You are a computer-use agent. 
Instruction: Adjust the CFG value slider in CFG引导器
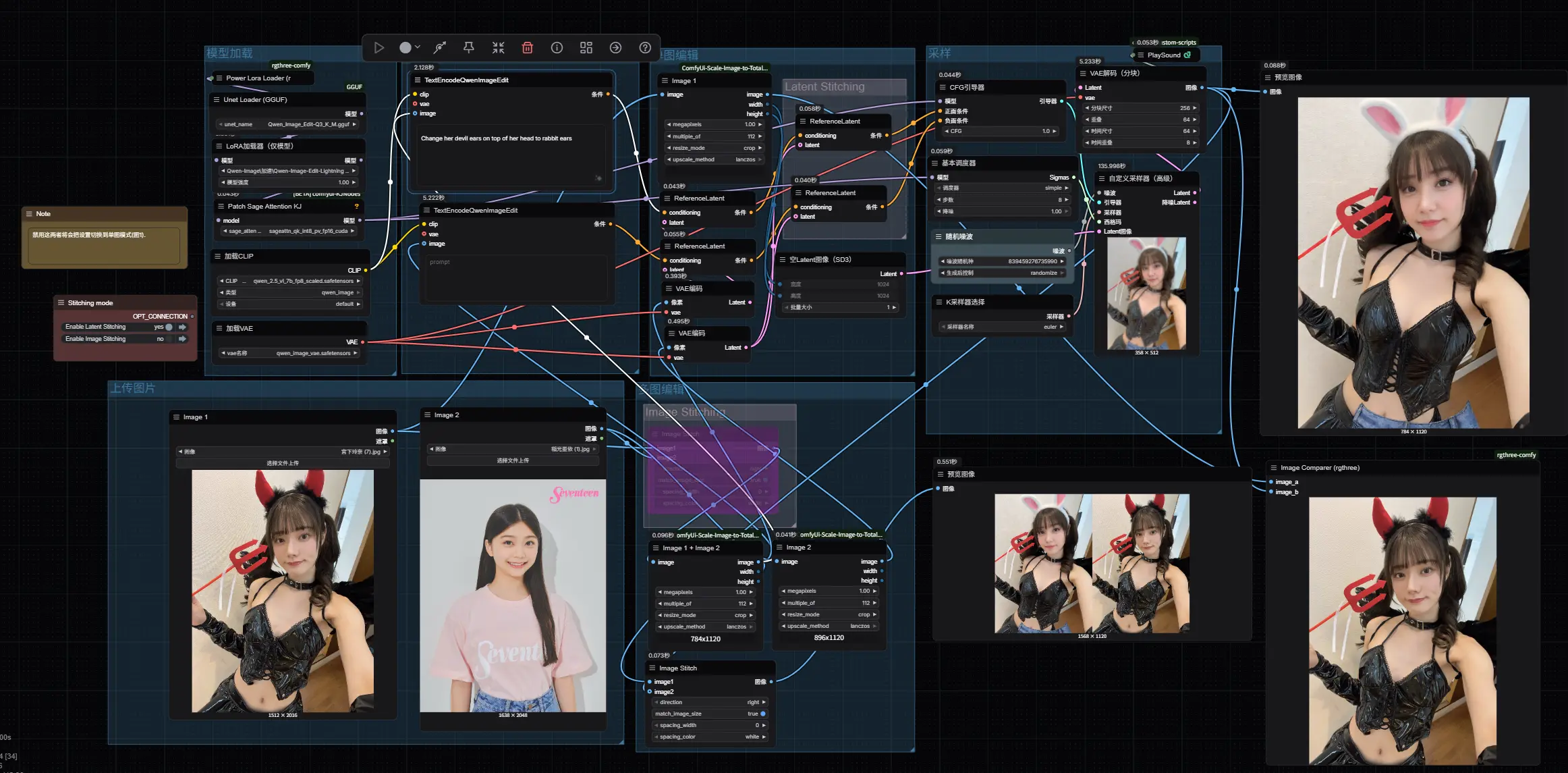point(1001,131)
